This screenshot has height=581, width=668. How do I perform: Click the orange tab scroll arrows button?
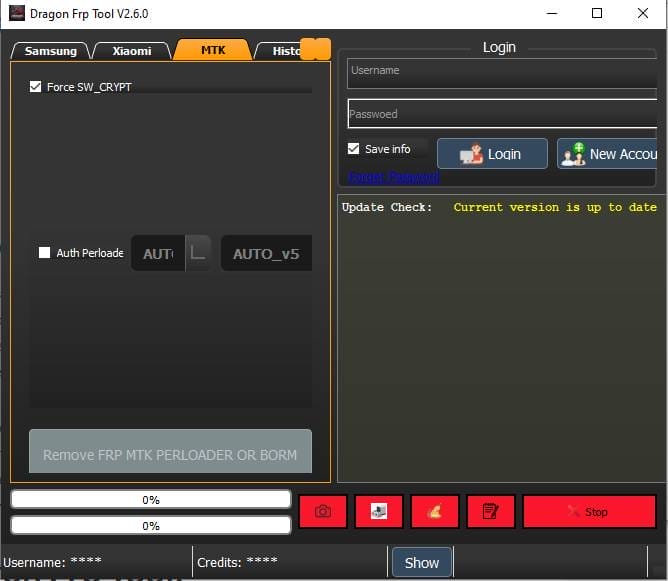click(x=315, y=49)
